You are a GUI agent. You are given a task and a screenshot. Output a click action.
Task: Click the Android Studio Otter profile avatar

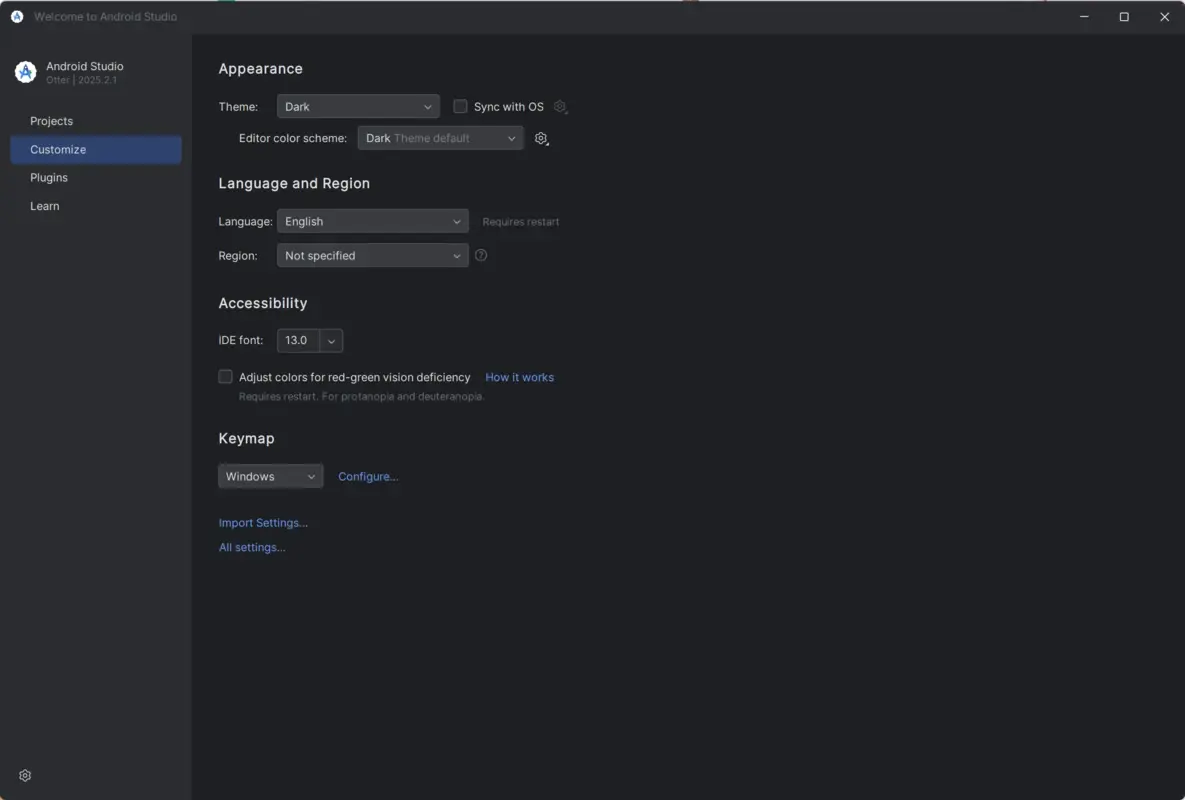24,71
